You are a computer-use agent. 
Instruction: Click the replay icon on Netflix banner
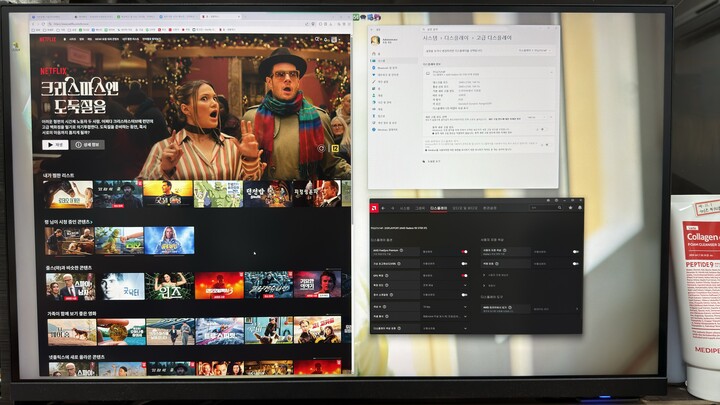click(x=321, y=148)
